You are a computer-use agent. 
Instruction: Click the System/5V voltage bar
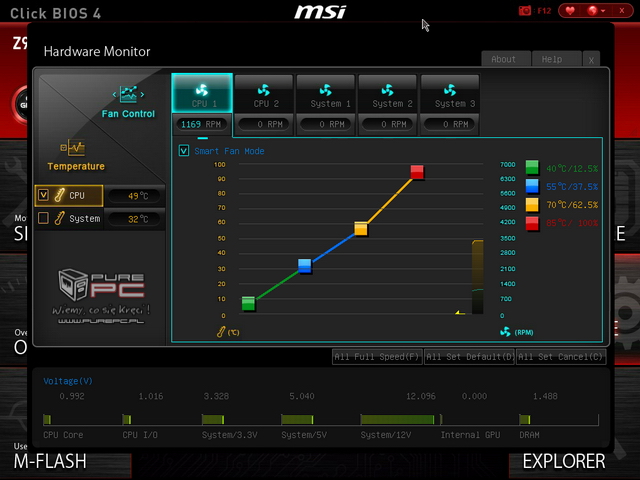[297, 419]
